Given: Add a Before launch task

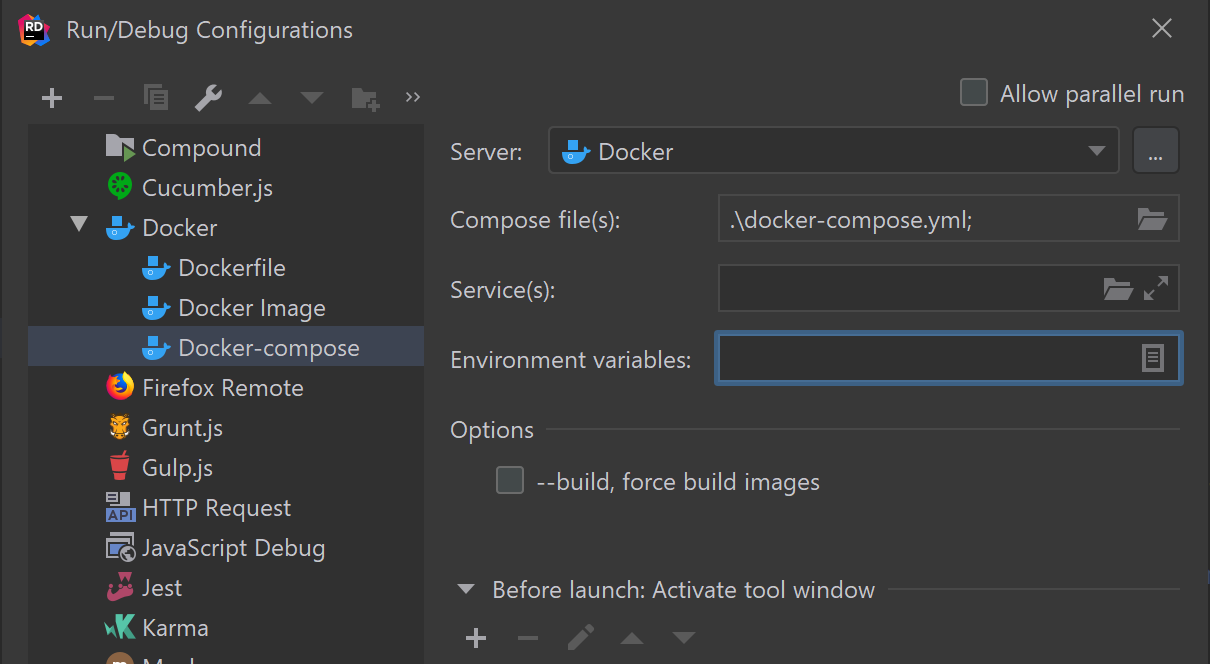Looking at the screenshot, I should click(x=476, y=637).
